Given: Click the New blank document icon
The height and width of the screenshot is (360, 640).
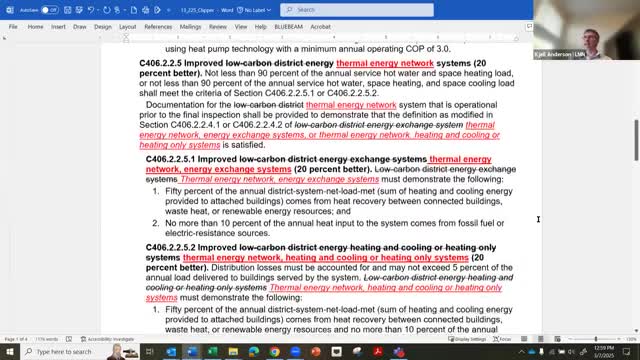Looking at the screenshot, I should tap(133, 10).
